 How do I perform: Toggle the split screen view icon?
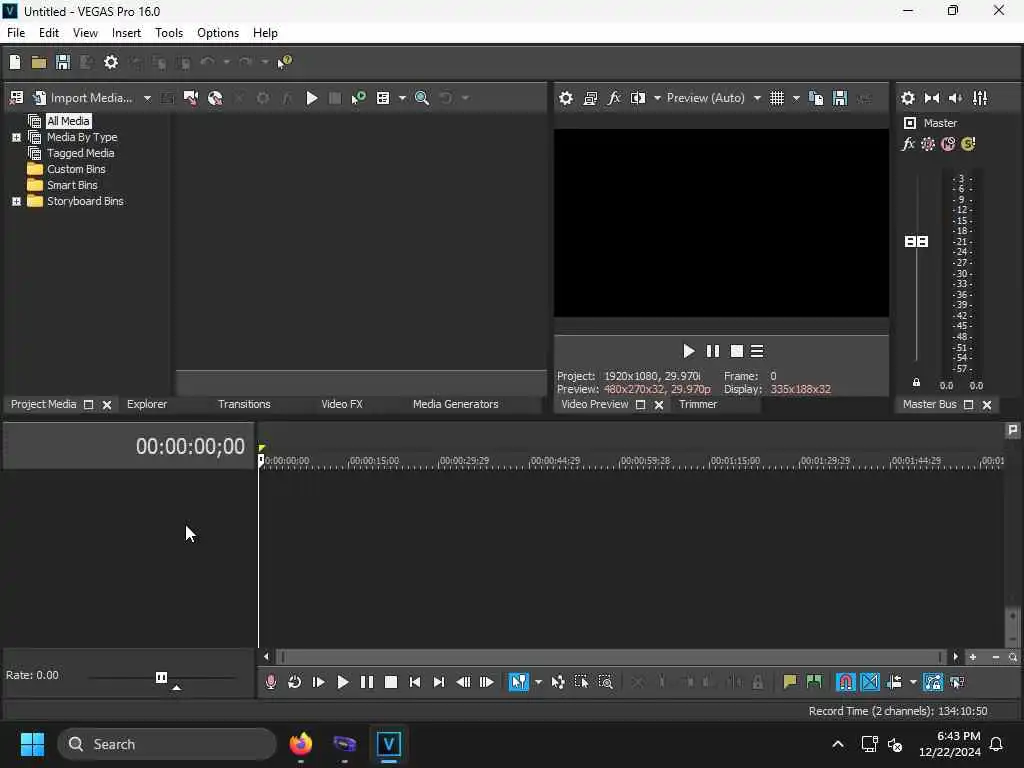coord(638,98)
